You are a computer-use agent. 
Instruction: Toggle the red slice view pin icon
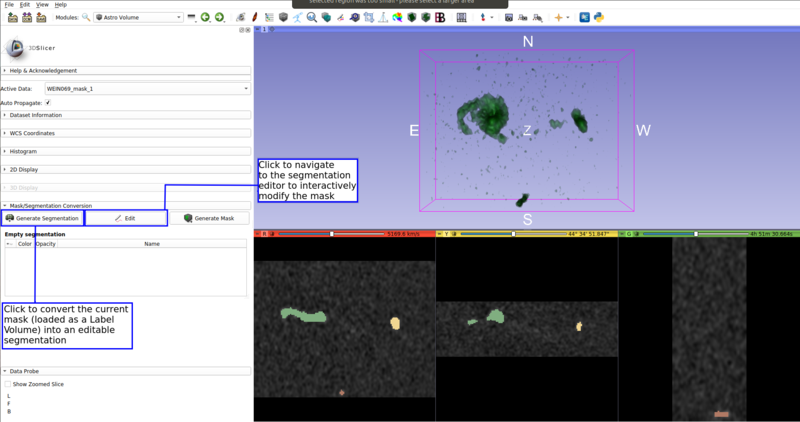[x=259, y=234]
